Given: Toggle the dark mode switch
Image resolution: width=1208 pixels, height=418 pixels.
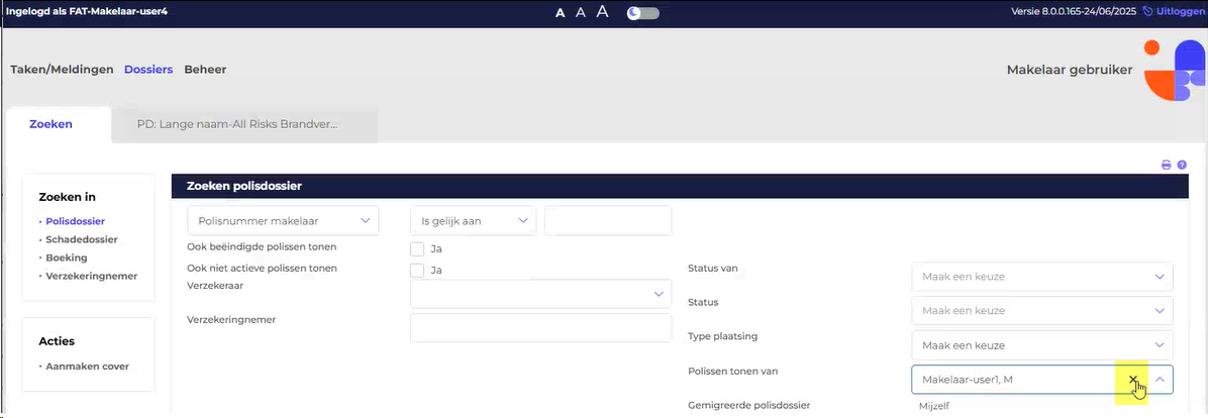Looking at the screenshot, I should [x=643, y=13].
